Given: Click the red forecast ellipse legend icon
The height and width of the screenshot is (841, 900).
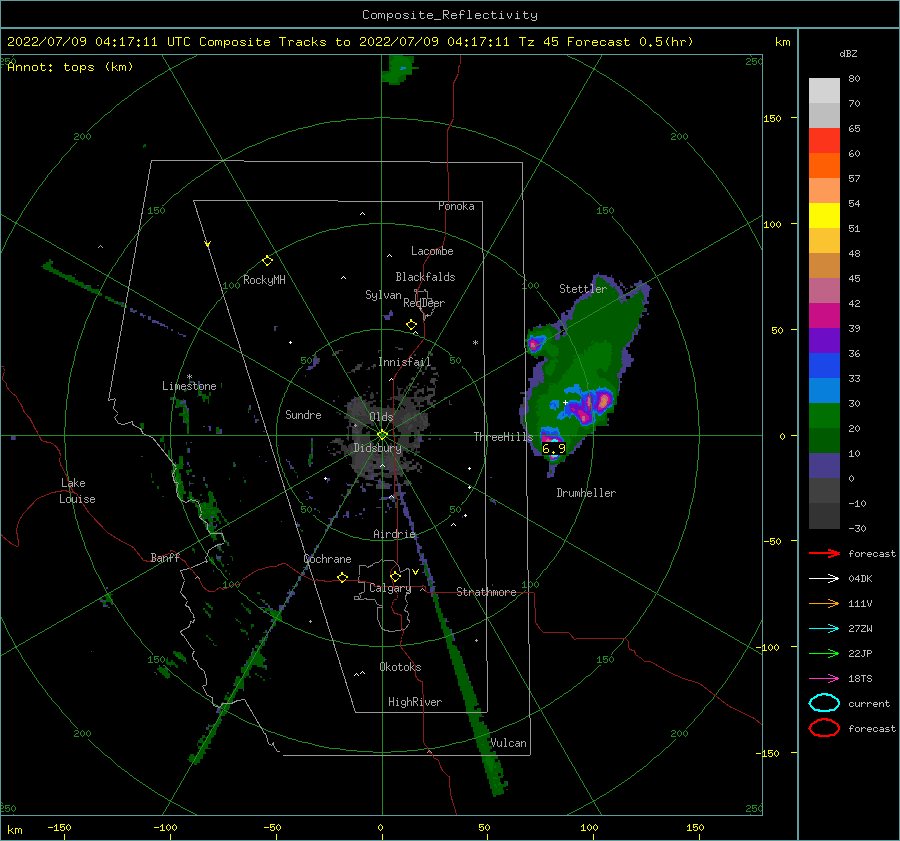Looking at the screenshot, I should [x=824, y=728].
